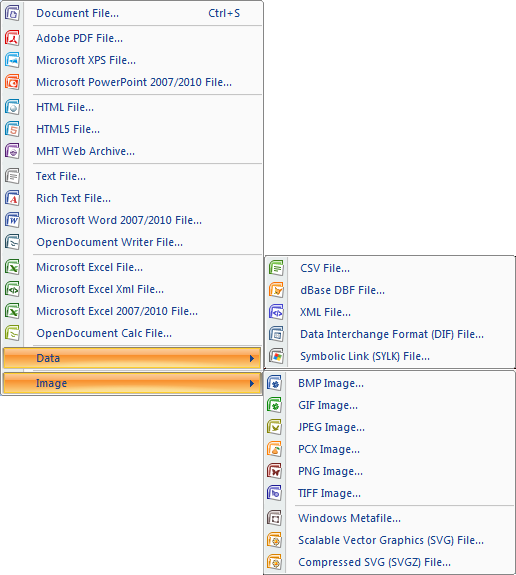Choose Document File... from the menu

click(132, 13)
